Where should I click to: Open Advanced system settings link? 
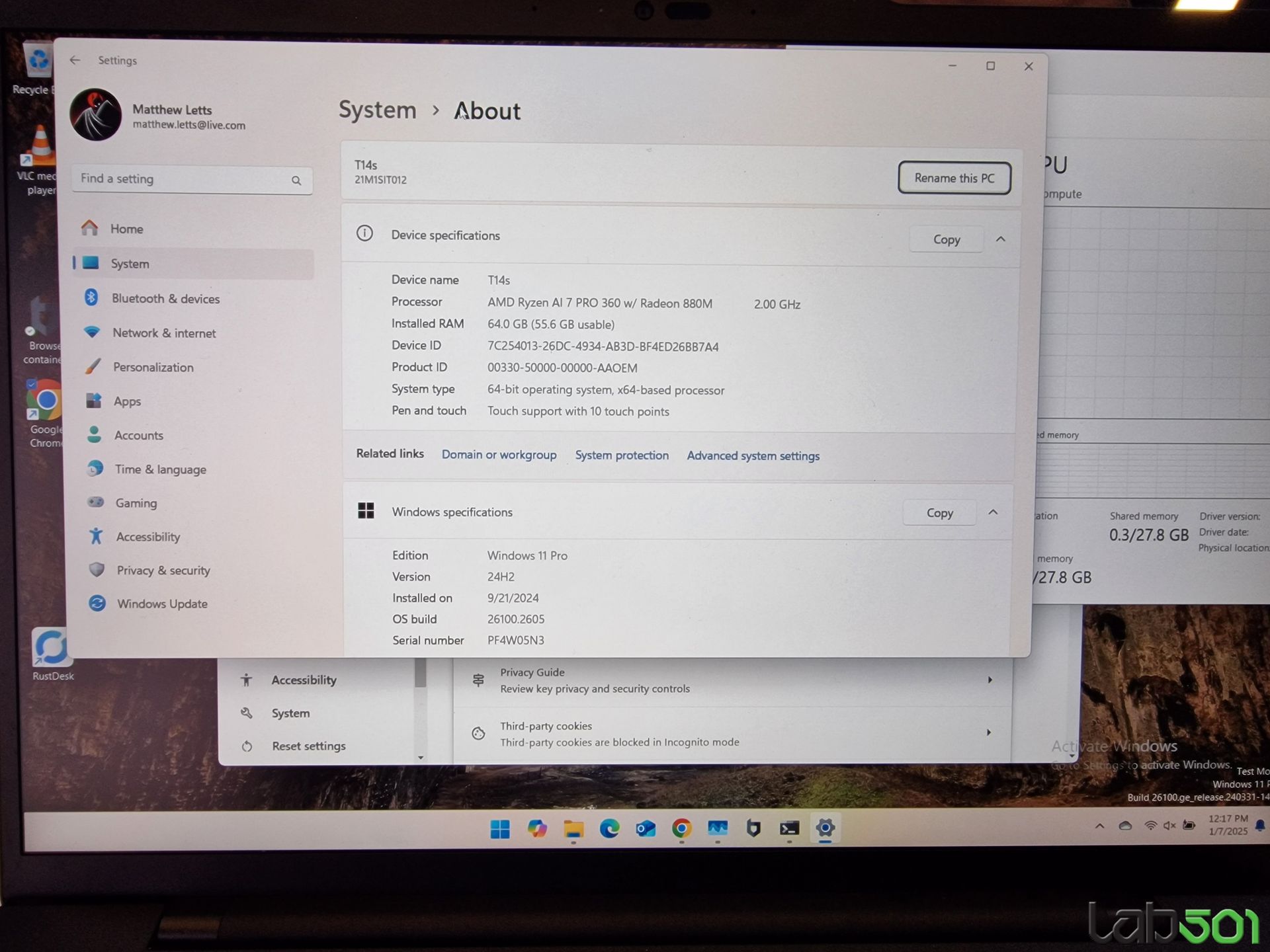click(x=753, y=456)
